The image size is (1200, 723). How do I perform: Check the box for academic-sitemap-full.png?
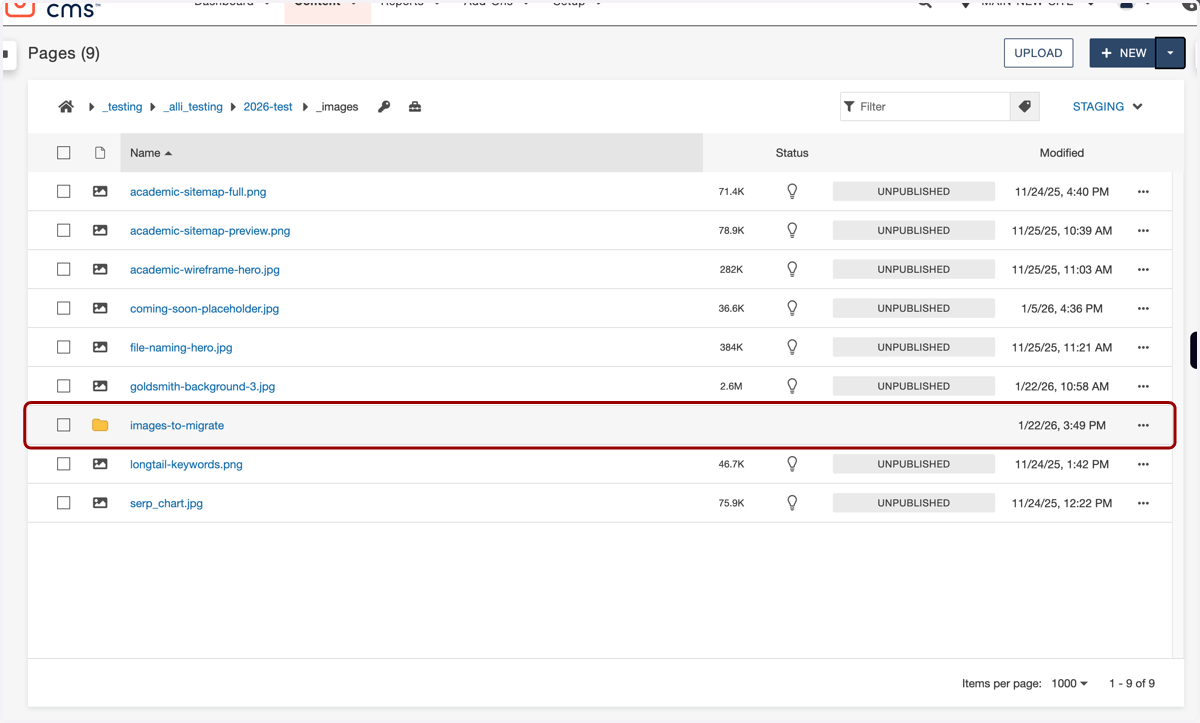coord(64,191)
